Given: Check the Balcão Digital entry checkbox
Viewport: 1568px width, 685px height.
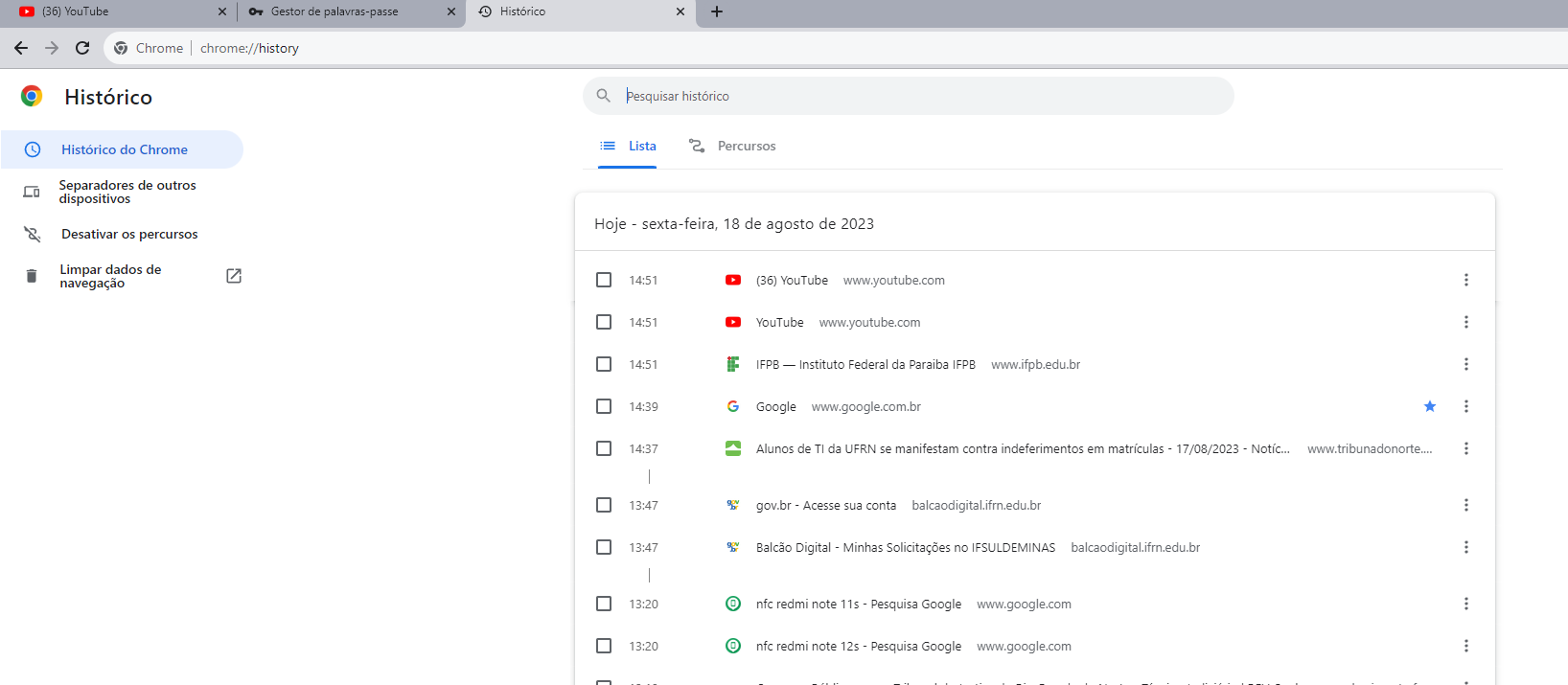Looking at the screenshot, I should coord(604,547).
